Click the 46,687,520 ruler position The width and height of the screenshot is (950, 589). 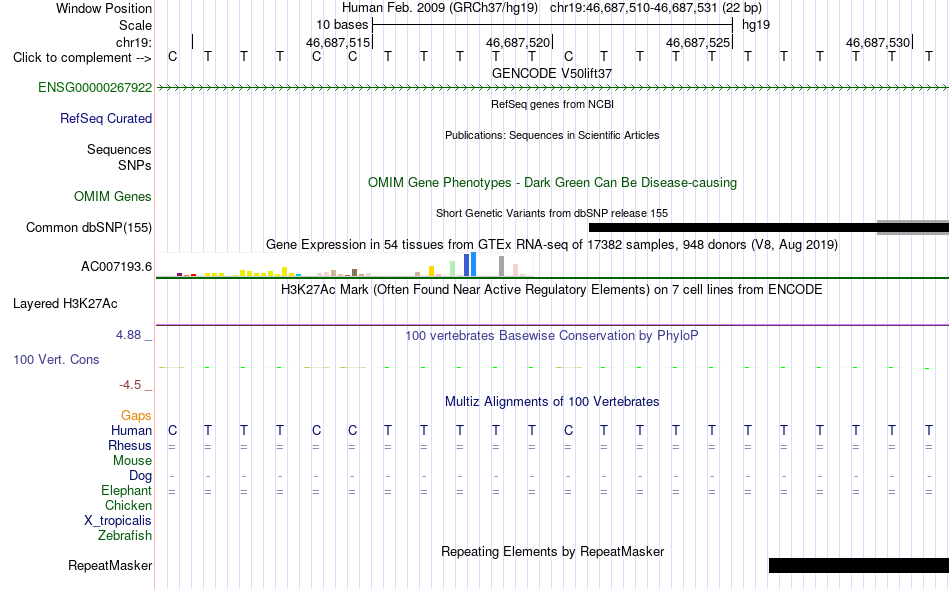coord(518,42)
